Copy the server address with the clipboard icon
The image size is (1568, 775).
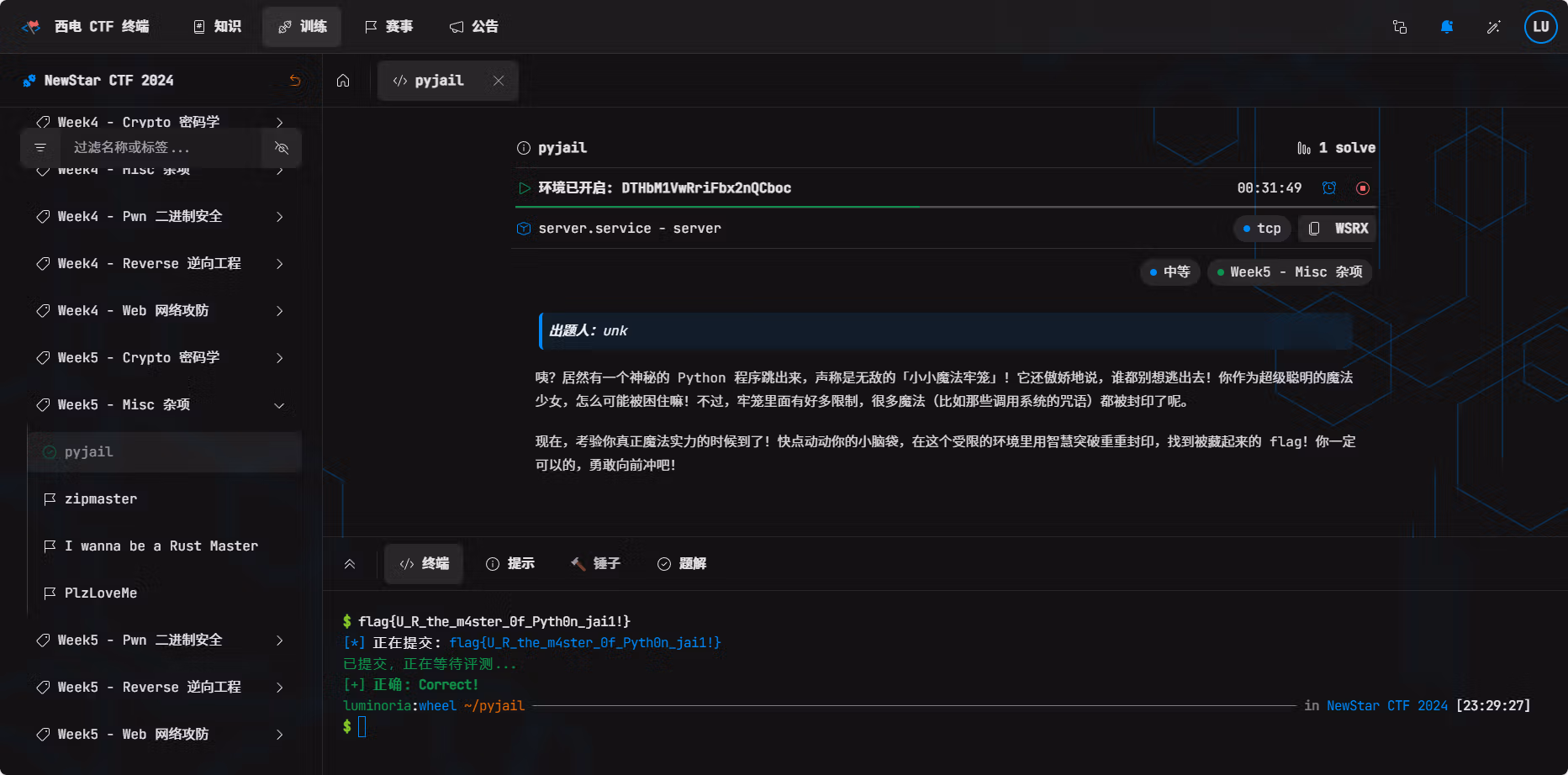(x=1314, y=229)
